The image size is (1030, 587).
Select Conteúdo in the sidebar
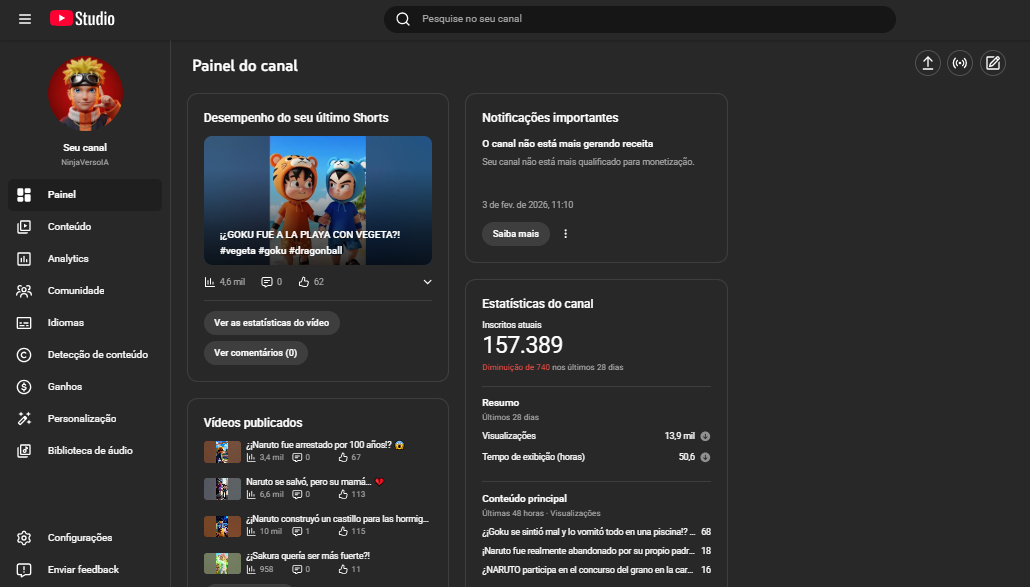pos(69,227)
